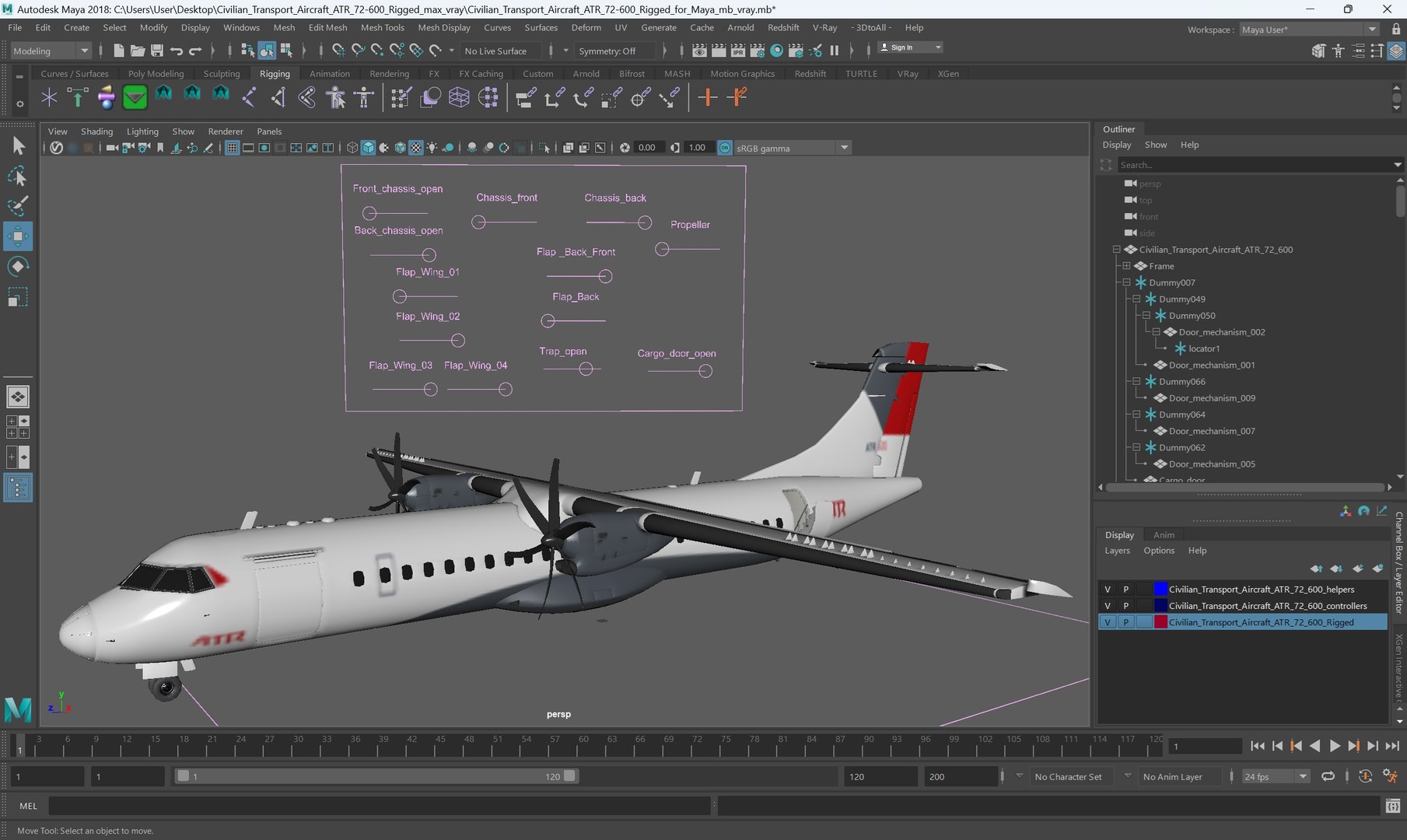Pick the Paint selection tool
The height and width of the screenshot is (840, 1407).
pyautogui.click(x=17, y=206)
